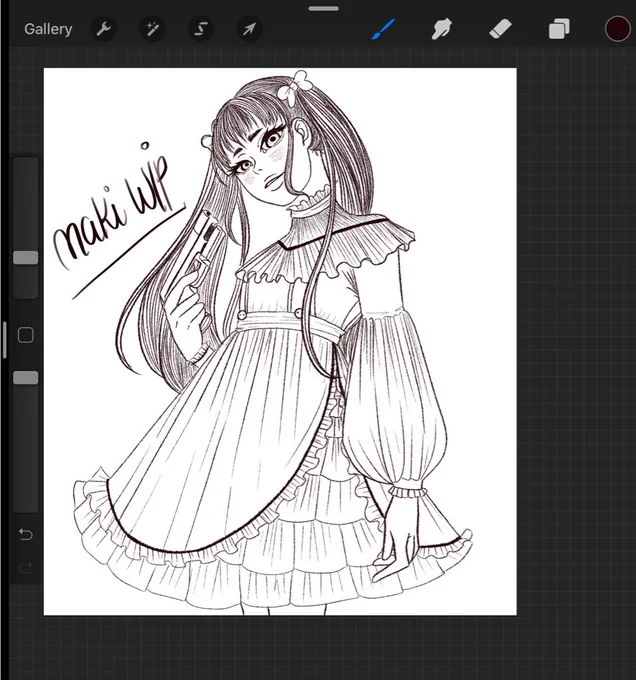Open the Gallery view

click(x=48, y=29)
